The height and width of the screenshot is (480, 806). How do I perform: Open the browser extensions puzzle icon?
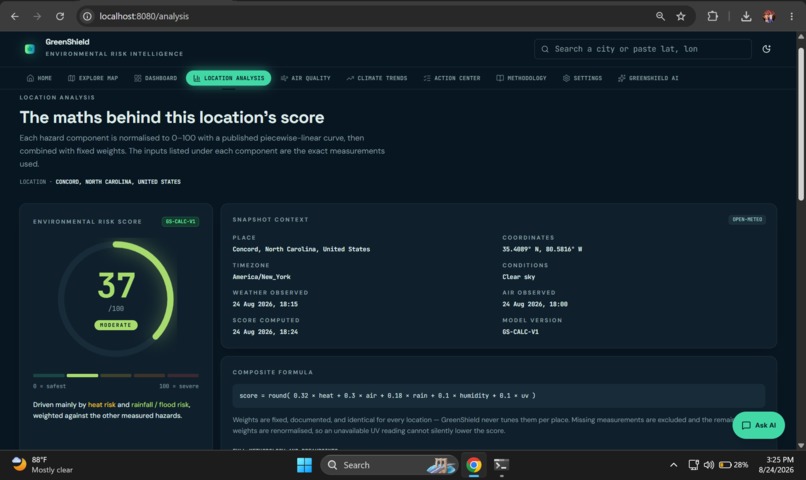coord(712,16)
